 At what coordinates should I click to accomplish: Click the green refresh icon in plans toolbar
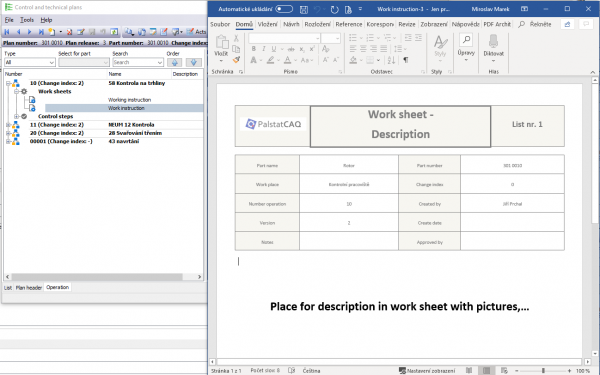114,32
